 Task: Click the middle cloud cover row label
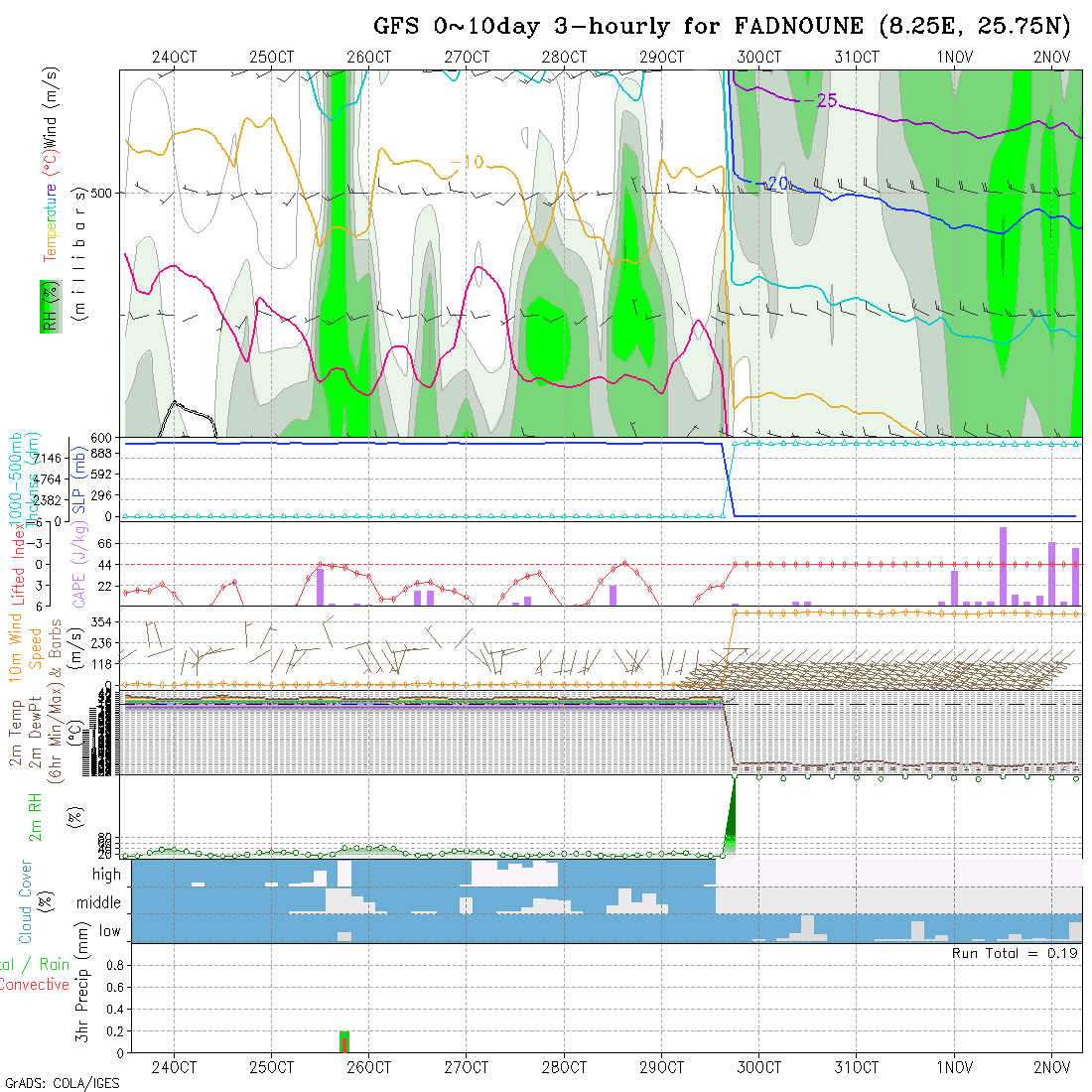coord(98,903)
